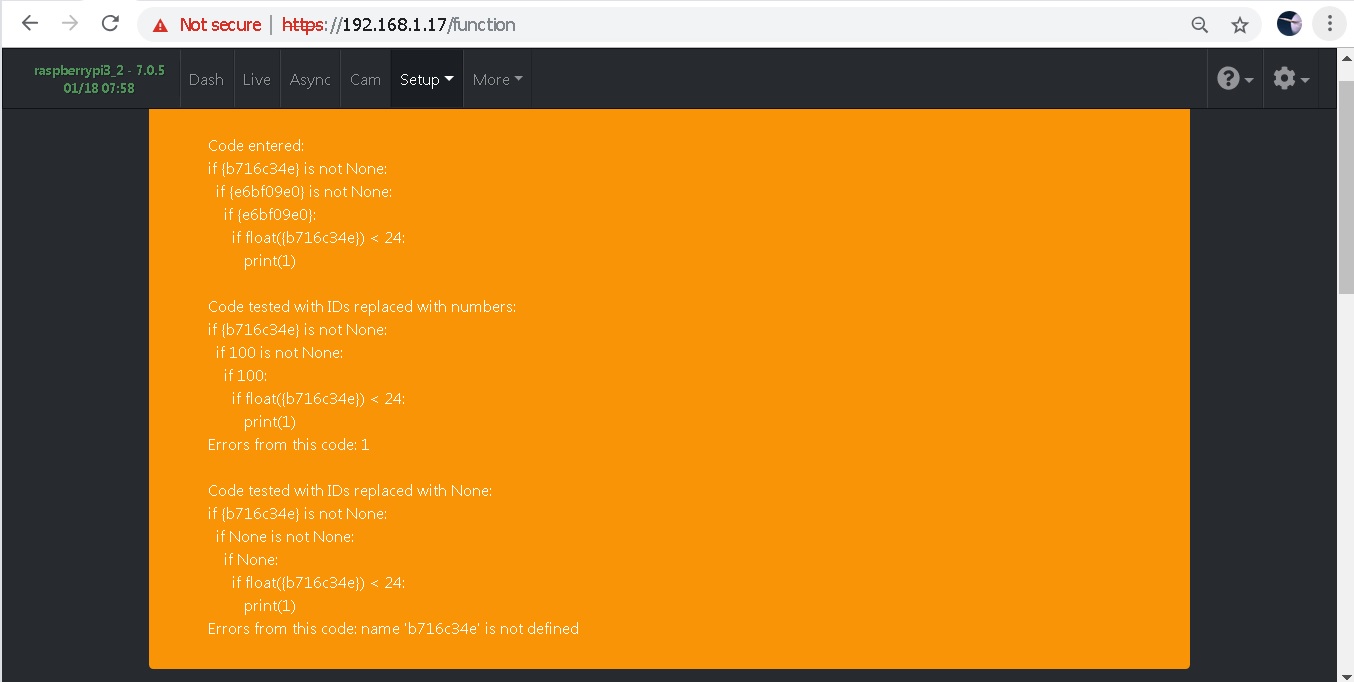Click the 'if {e6bf09e0}:' line
The width and height of the screenshot is (1354, 682).
(x=270, y=215)
